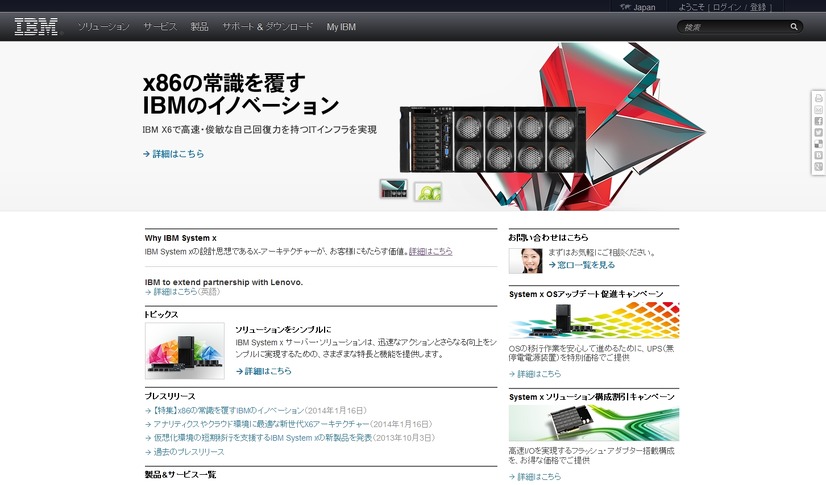The width and height of the screenshot is (826, 485).
Task: Select the server carousel thumbnail
Action: 394,189
